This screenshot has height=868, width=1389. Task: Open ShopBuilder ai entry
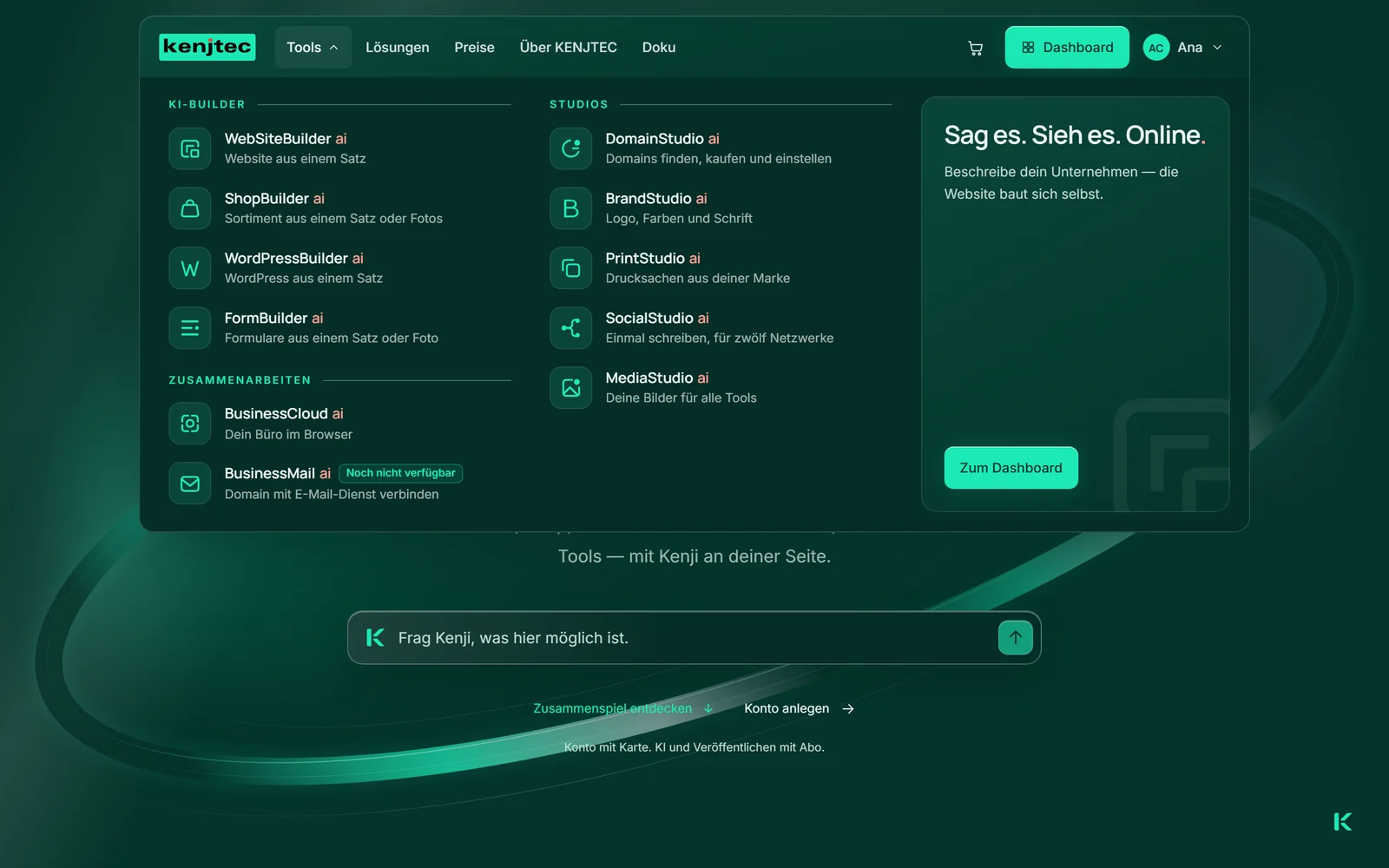point(339,208)
